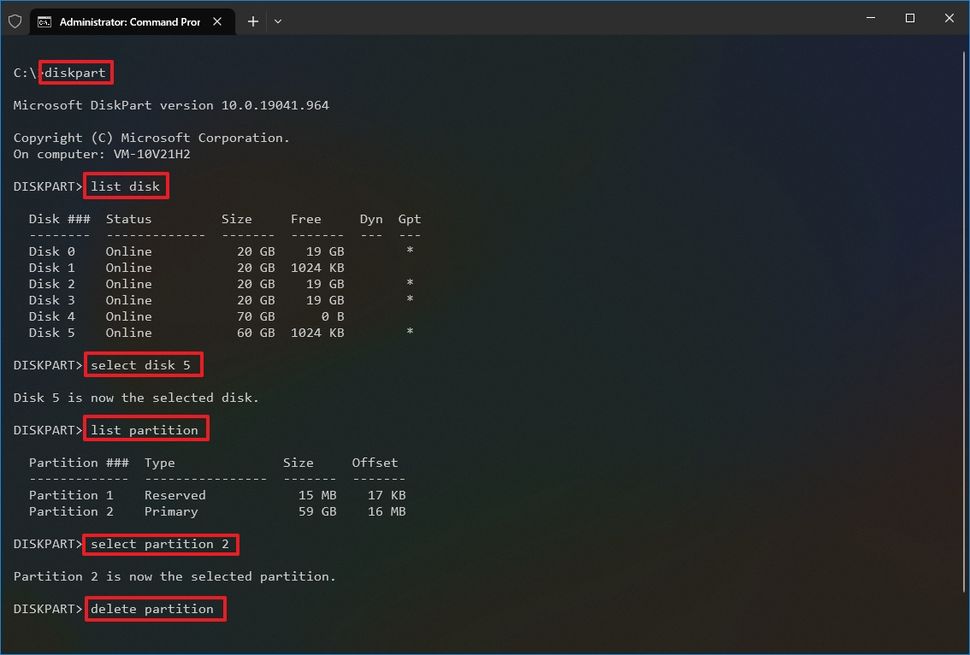Click the '59 GB' partition size
The width and height of the screenshot is (970, 655).
point(318,512)
